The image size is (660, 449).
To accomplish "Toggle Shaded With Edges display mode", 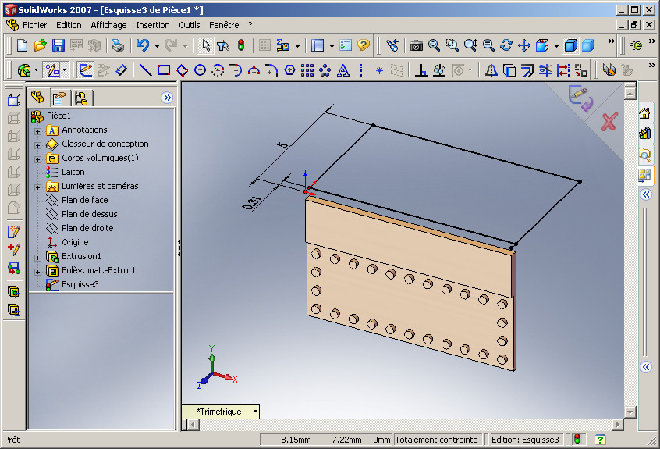I will (x=570, y=45).
